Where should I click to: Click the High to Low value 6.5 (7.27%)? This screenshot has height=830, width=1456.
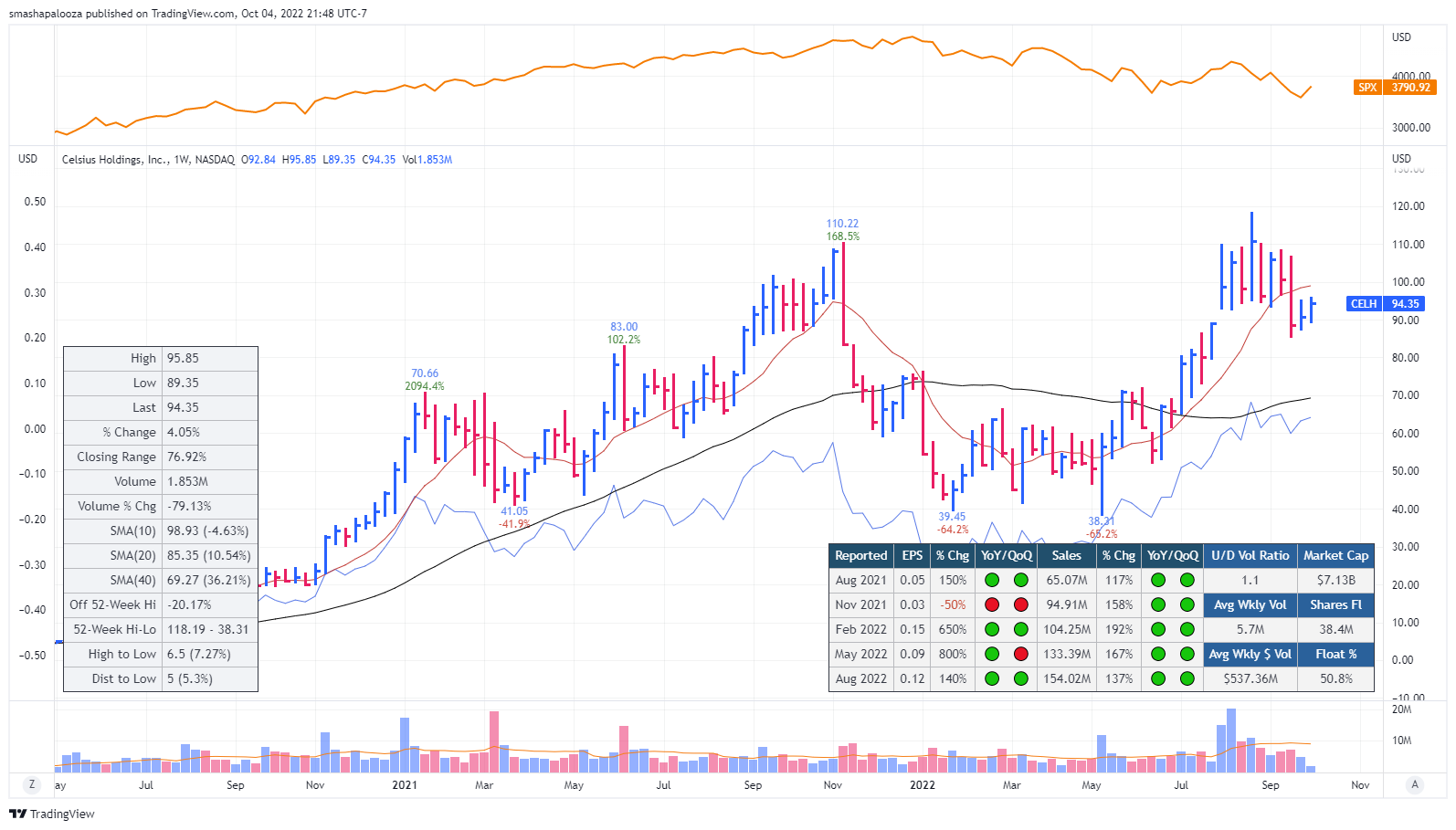(x=199, y=654)
